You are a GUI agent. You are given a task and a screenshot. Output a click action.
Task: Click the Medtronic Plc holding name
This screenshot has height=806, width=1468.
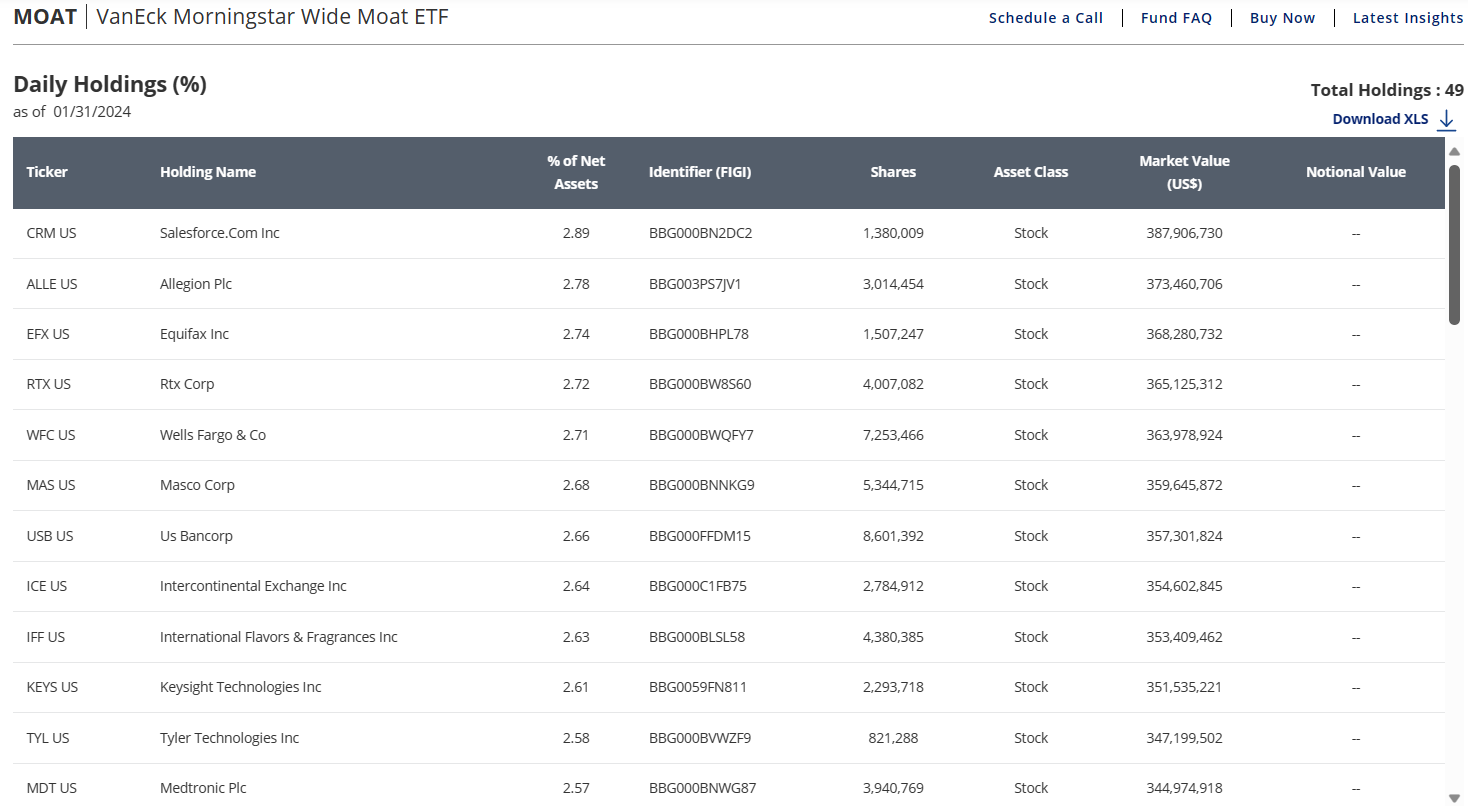tap(203, 788)
